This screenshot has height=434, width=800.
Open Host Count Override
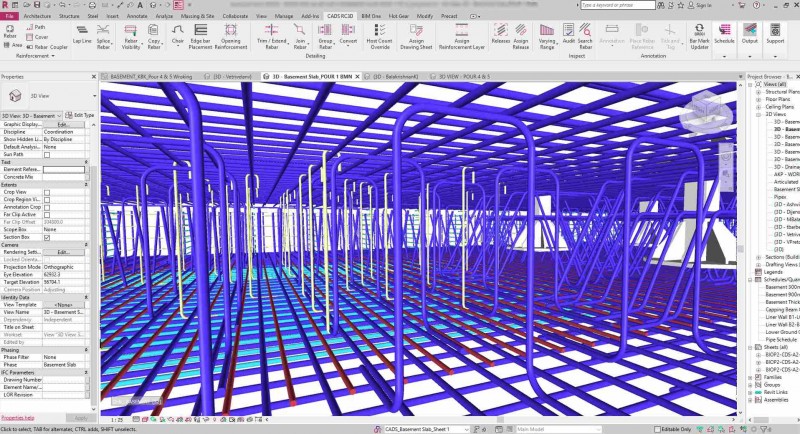click(380, 36)
